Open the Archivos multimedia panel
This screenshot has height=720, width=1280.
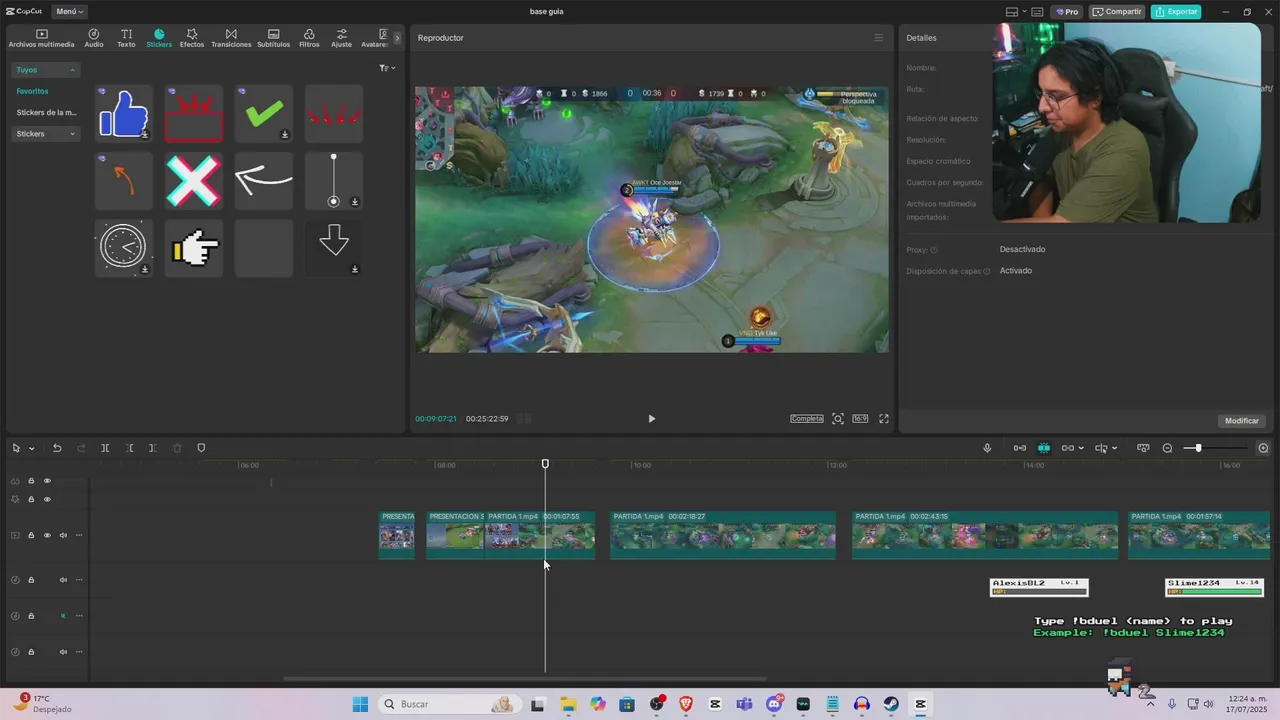(x=41, y=38)
